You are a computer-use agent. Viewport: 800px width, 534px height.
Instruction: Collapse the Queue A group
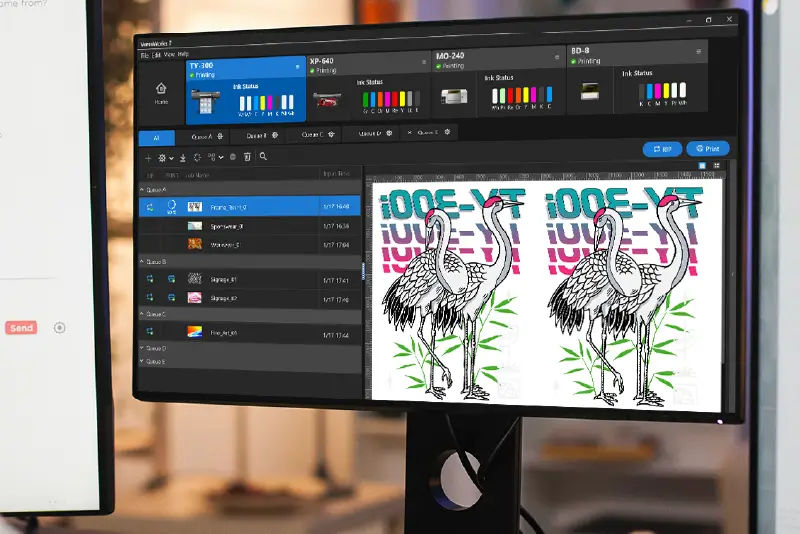[142, 189]
